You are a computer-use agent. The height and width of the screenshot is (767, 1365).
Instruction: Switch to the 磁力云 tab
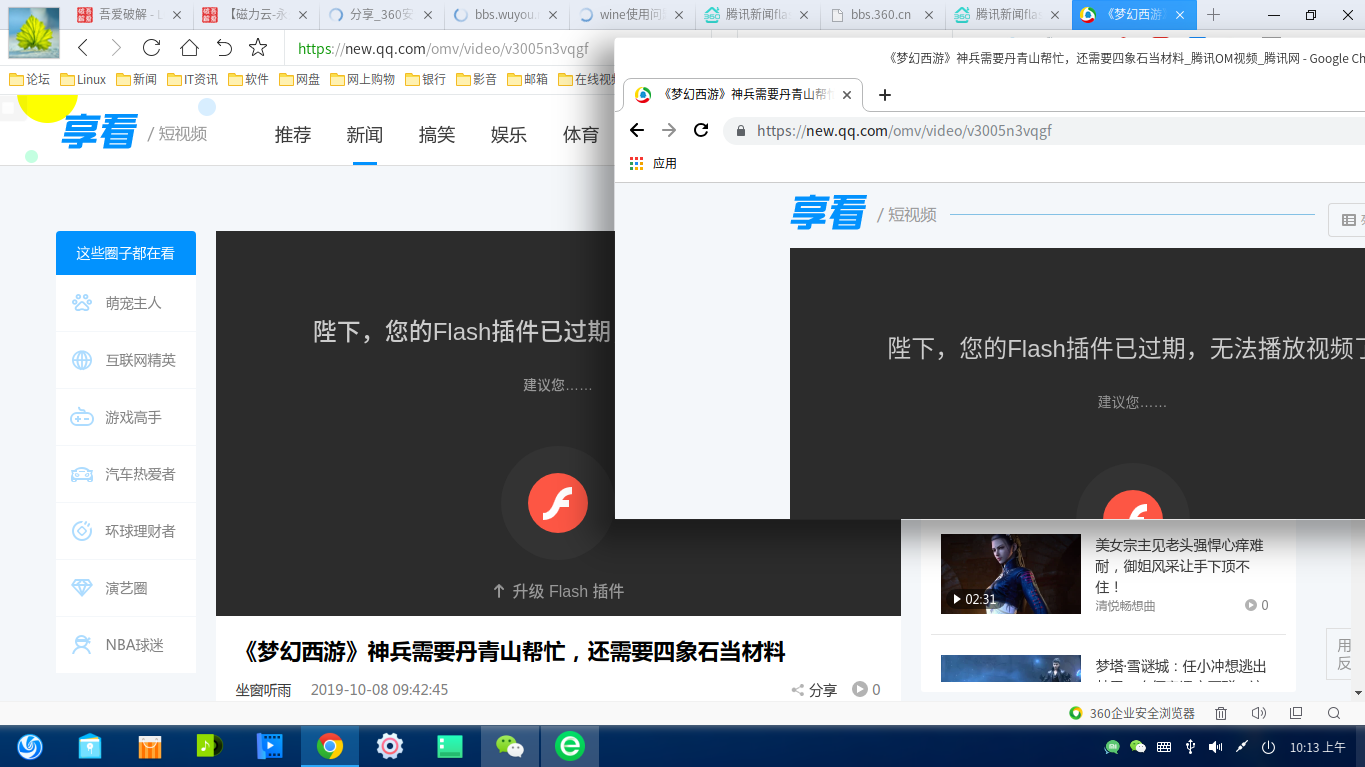(256, 15)
